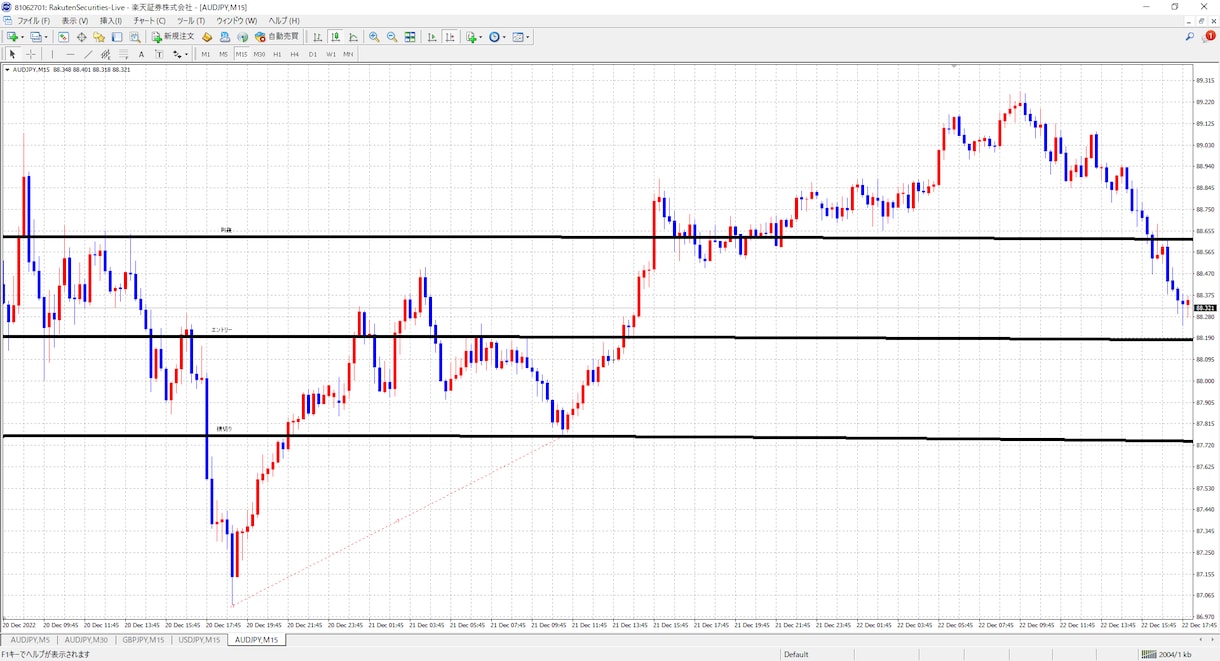Switch timeframe to D1
1220x661 pixels.
click(x=313, y=54)
